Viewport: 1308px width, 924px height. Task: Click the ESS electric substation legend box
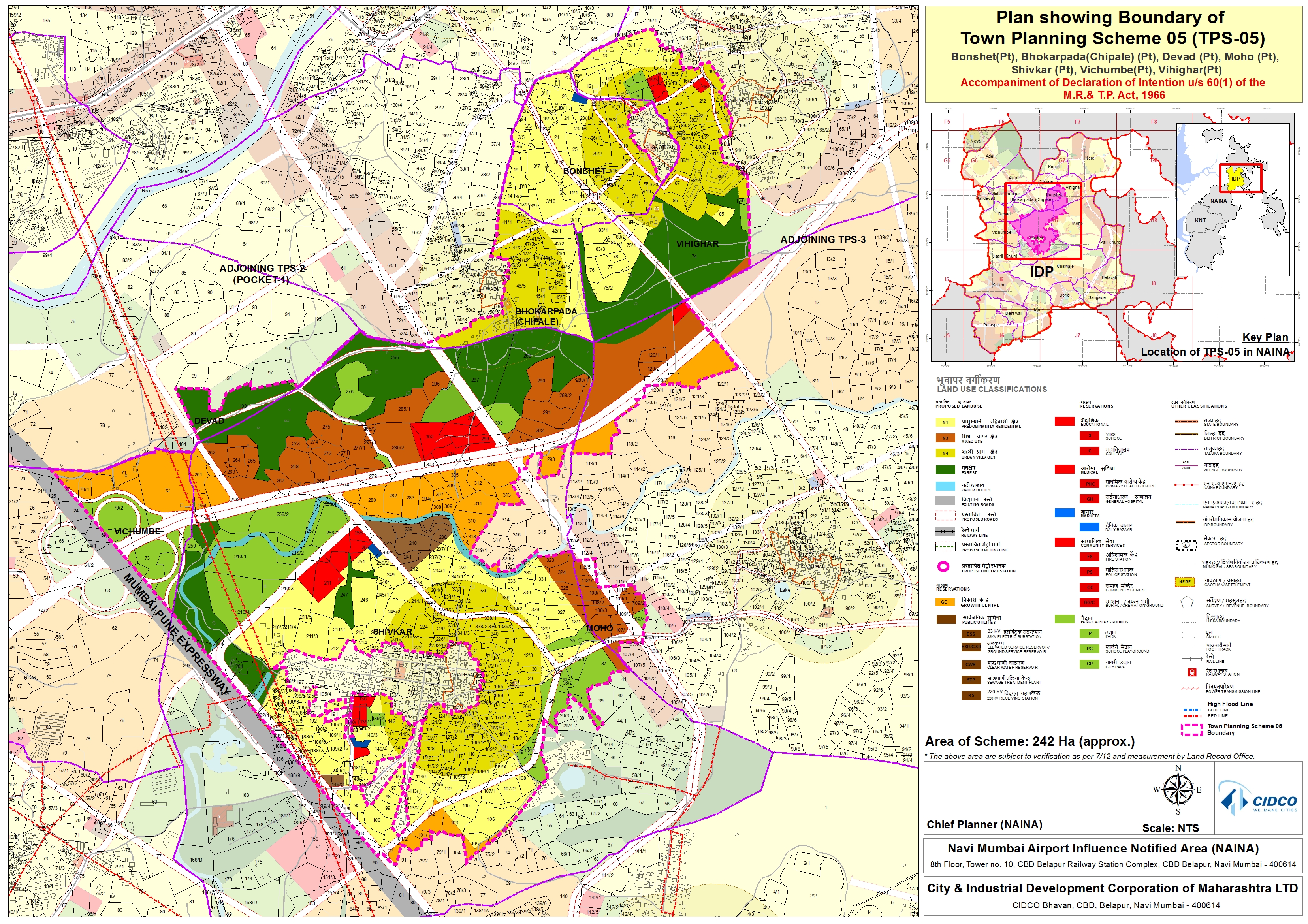click(x=971, y=634)
